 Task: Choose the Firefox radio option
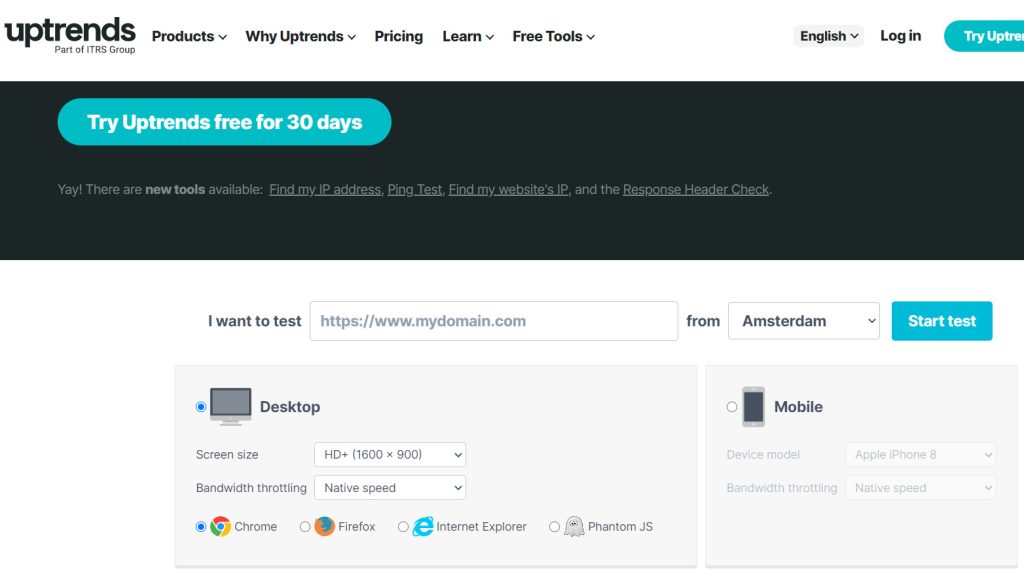[305, 527]
